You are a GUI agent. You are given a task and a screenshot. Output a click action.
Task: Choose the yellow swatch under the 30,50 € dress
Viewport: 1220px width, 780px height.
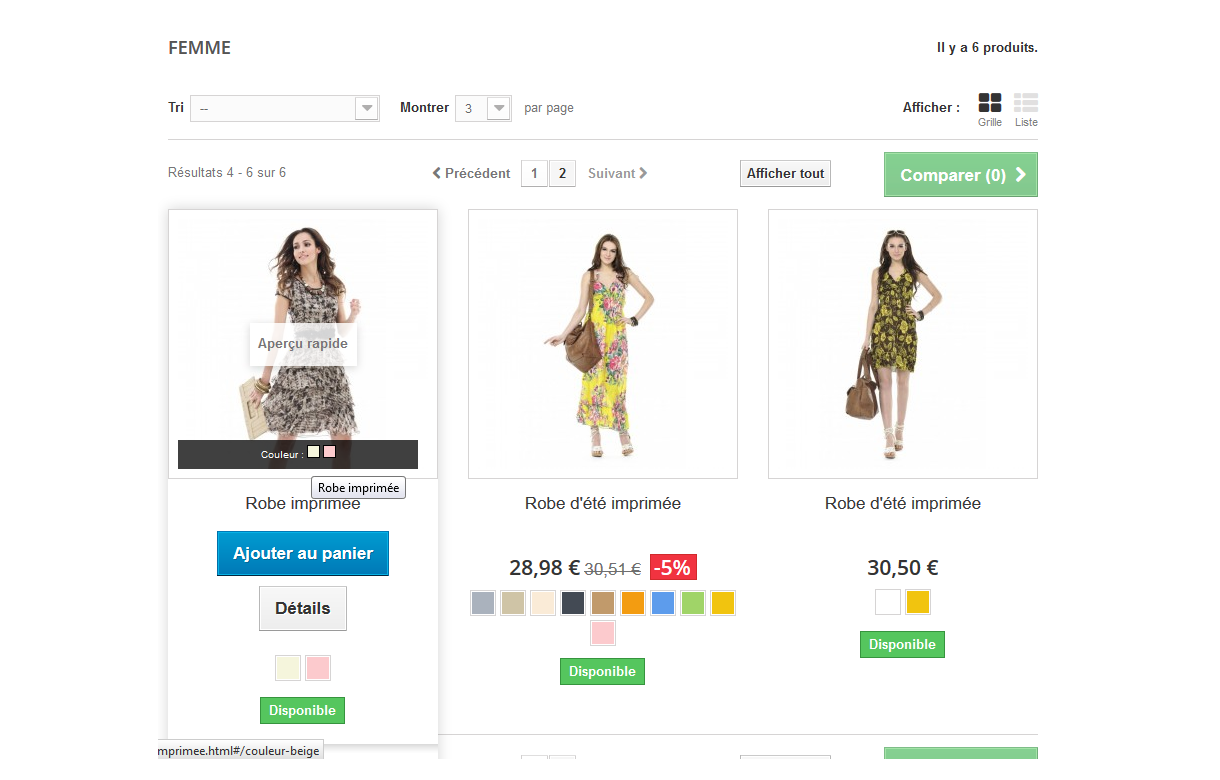coord(918,603)
